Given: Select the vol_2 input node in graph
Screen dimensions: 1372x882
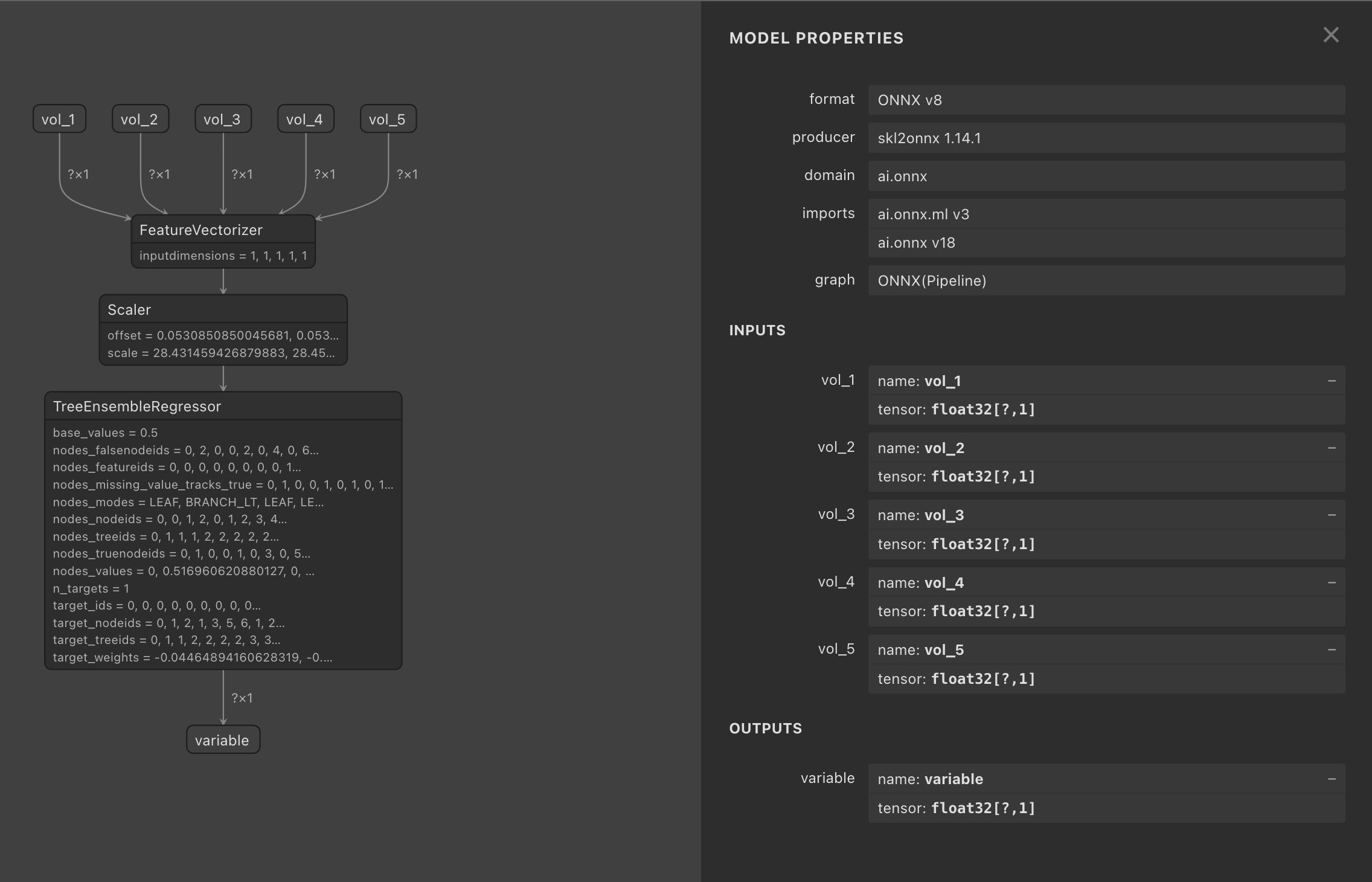Looking at the screenshot, I should [140, 119].
